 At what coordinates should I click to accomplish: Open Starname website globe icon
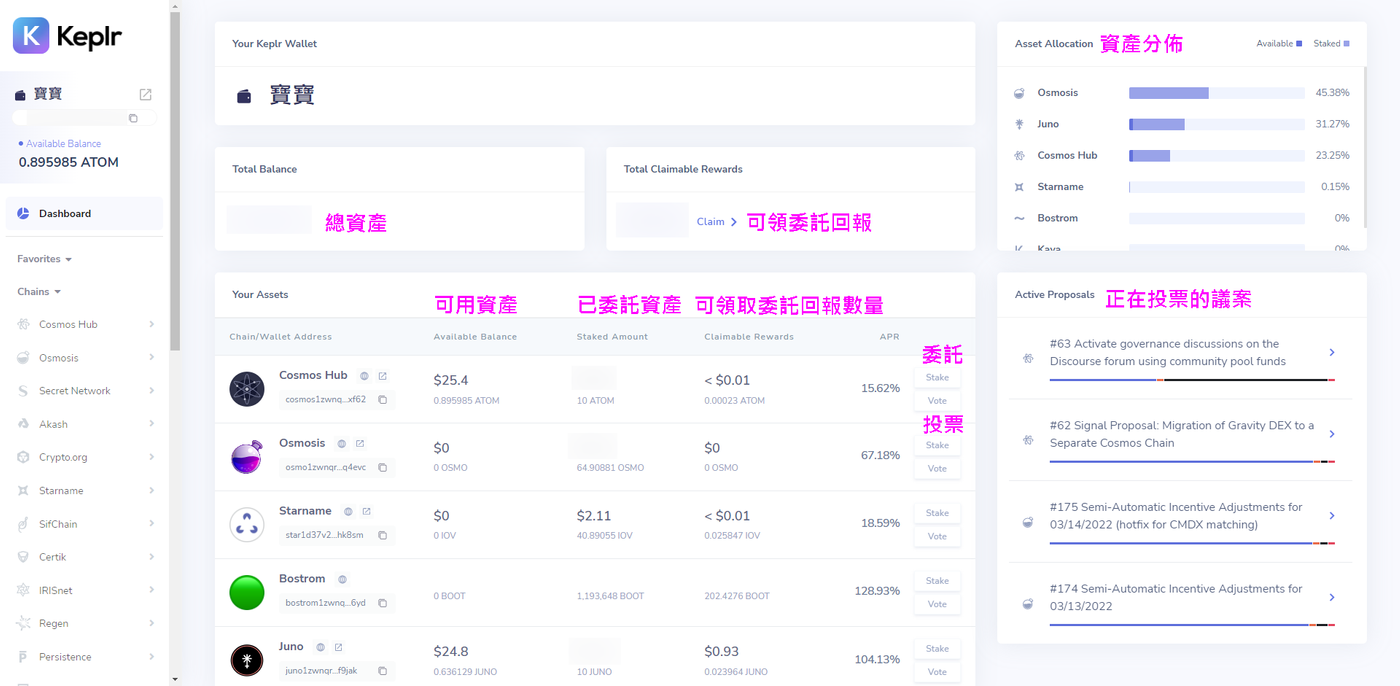(348, 511)
